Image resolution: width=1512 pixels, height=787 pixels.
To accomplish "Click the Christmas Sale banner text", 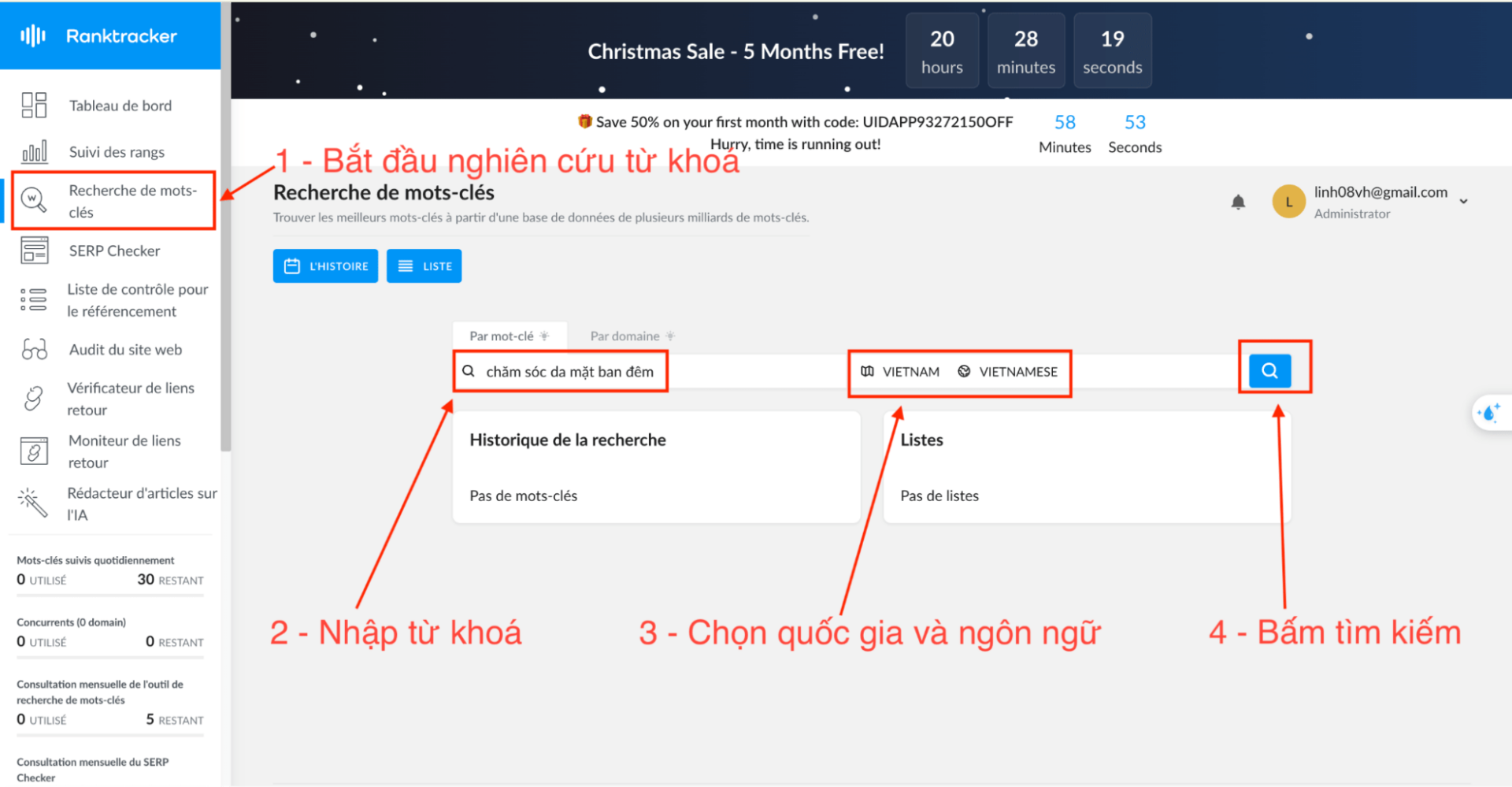I will [x=736, y=52].
